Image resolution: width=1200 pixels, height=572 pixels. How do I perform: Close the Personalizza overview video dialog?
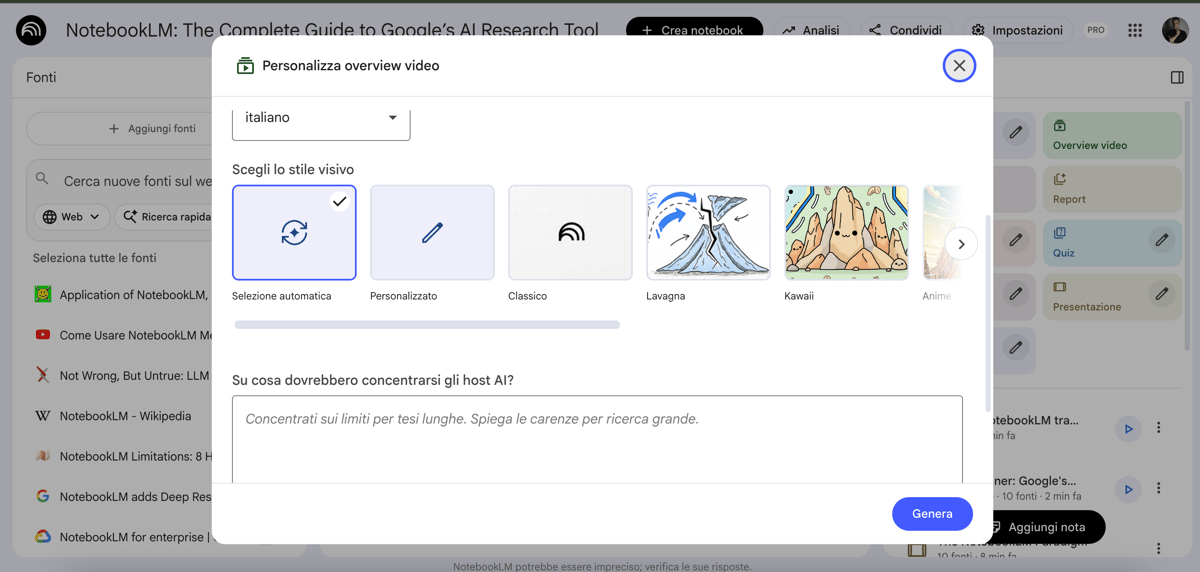(x=958, y=66)
